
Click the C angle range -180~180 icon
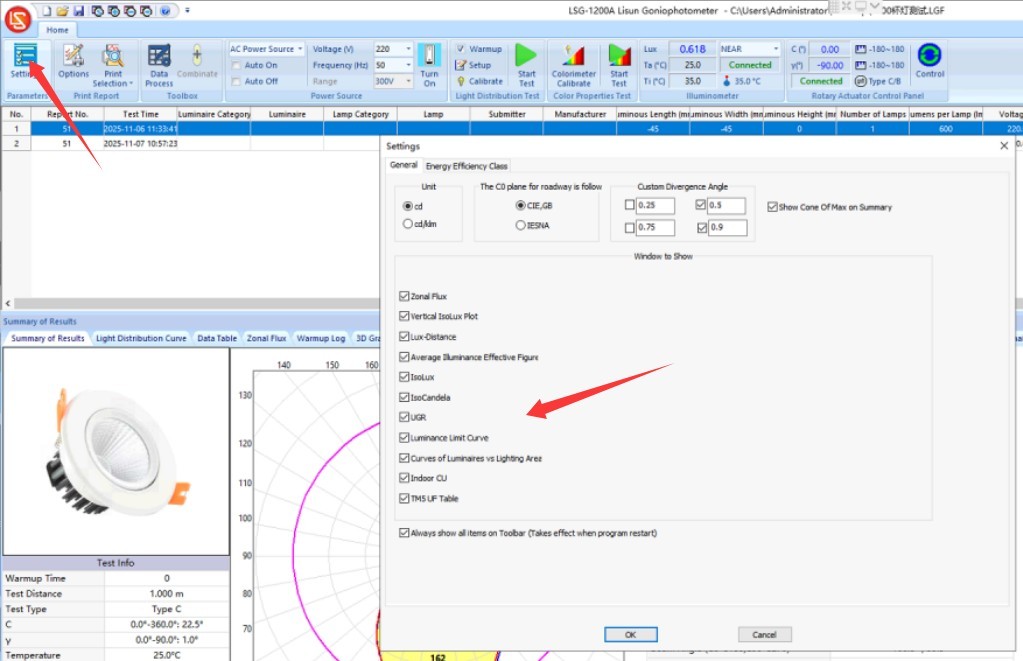point(861,49)
